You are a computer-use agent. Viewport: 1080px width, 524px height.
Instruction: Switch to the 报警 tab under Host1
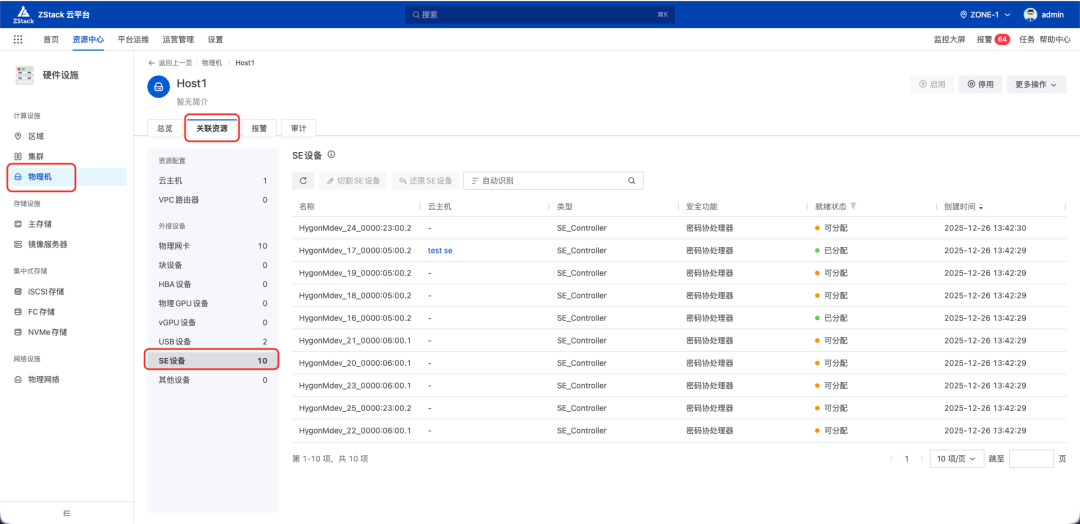coord(260,128)
